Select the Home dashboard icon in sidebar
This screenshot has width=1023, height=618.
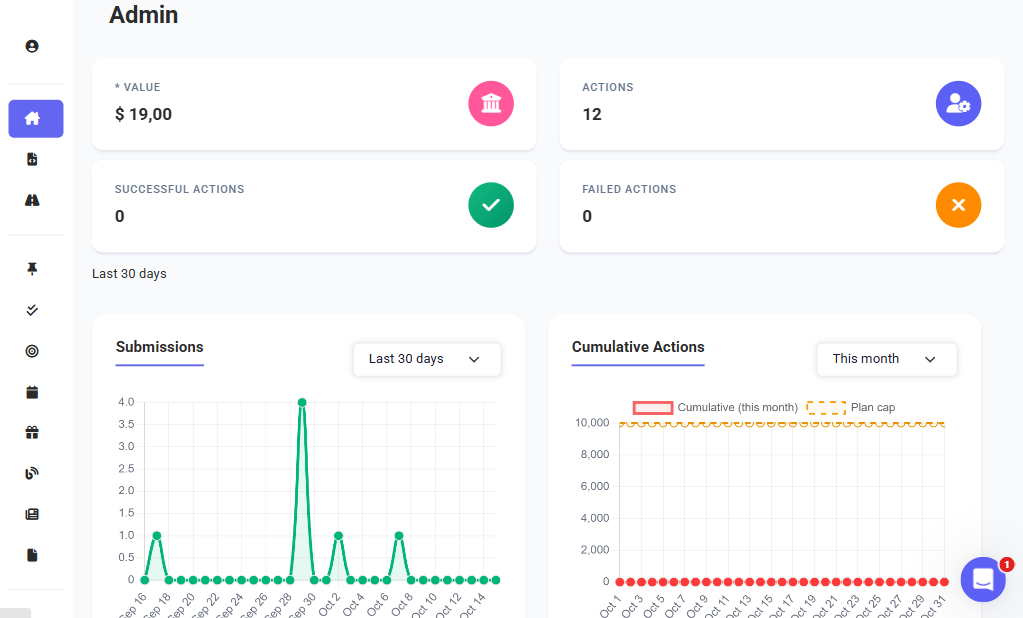(35, 118)
